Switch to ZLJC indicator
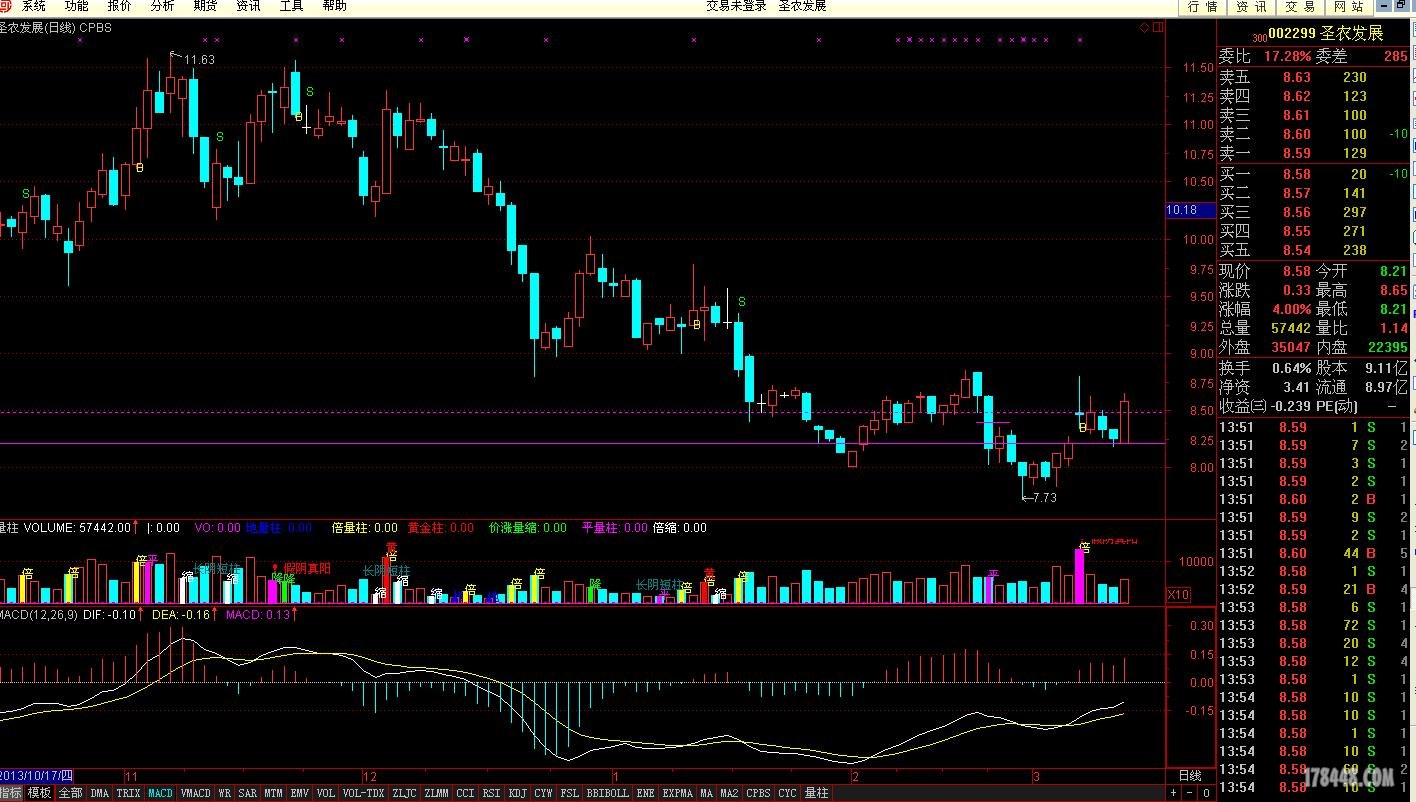 point(404,793)
